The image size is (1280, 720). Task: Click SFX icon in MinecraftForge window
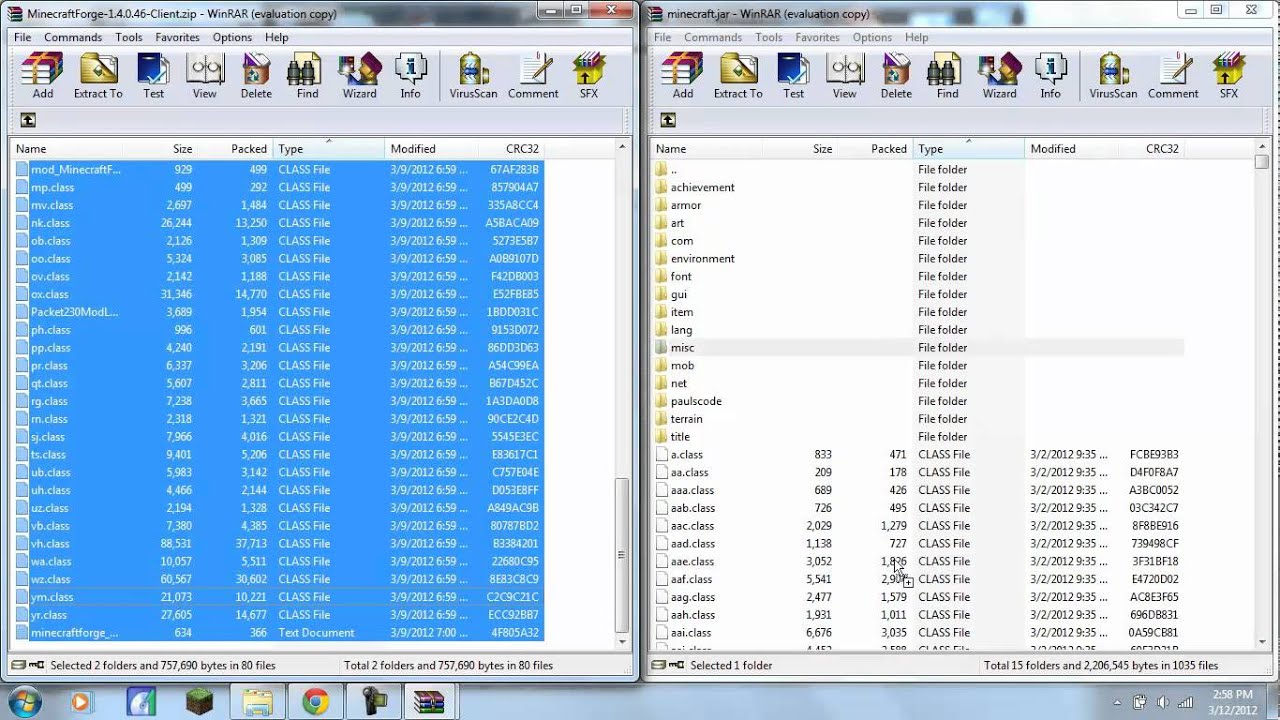click(x=588, y=76)
